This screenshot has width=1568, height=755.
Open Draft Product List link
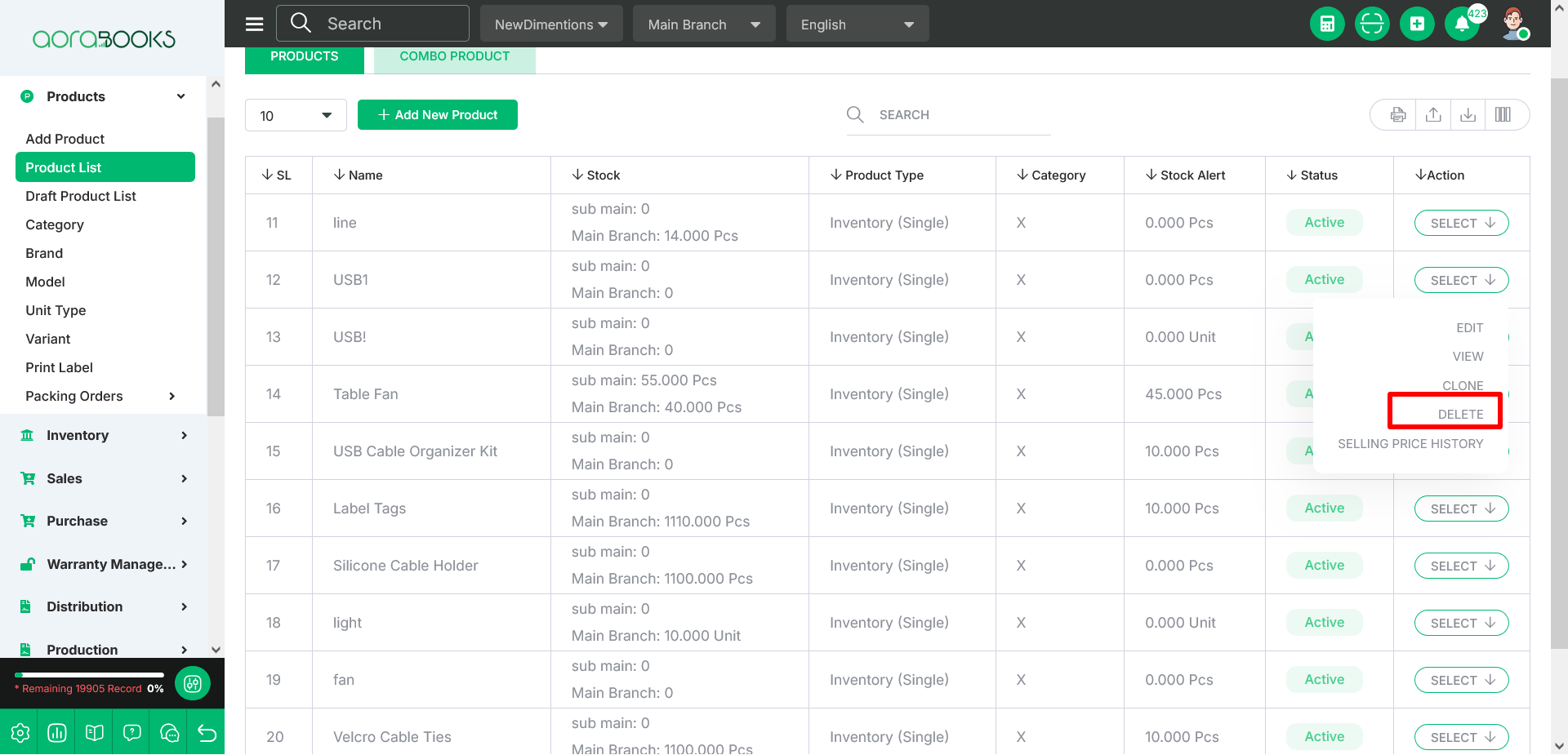pos(81,196)
